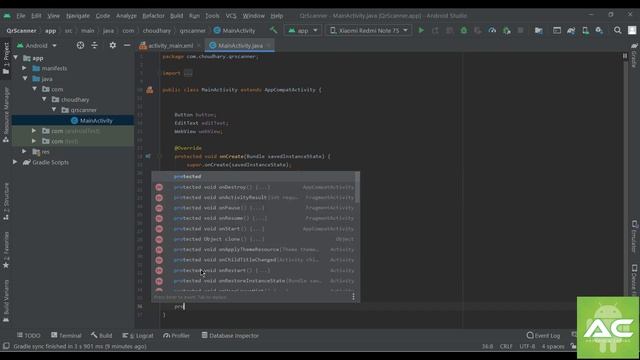Run the app with the green play button
640x360 pixels.
(421, 30)
